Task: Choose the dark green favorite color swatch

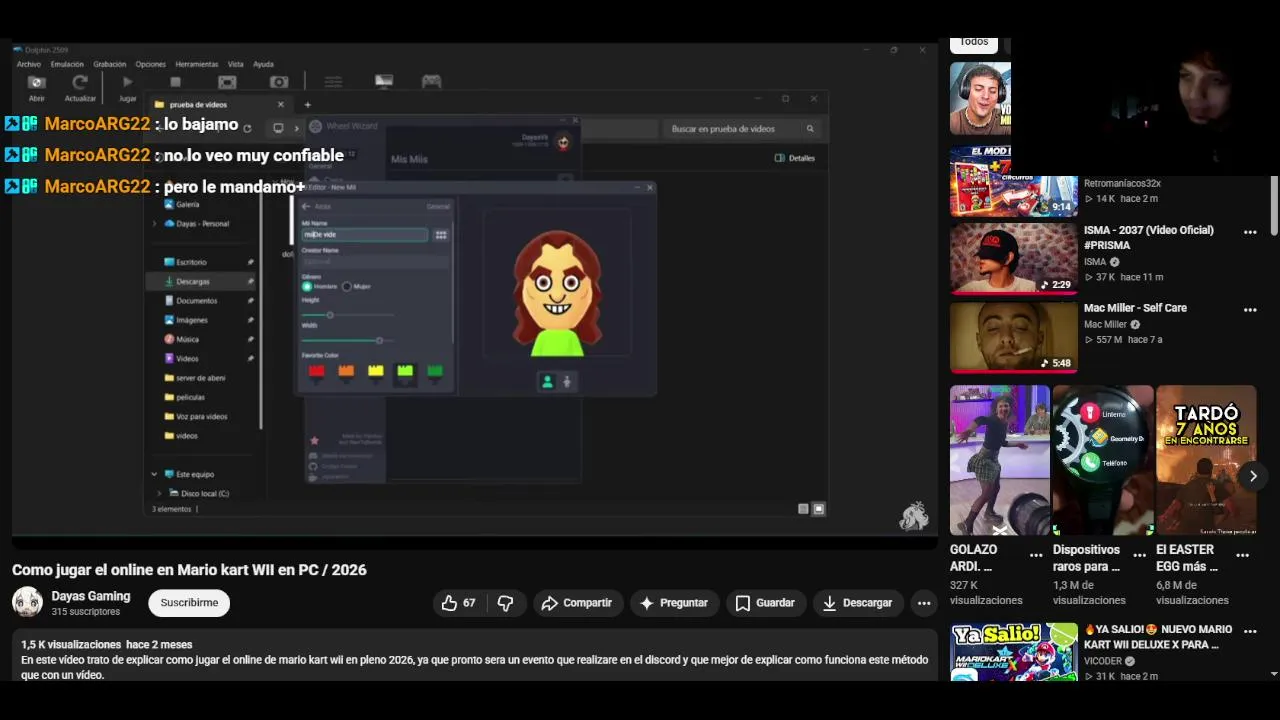Action: tap(434, 371)
